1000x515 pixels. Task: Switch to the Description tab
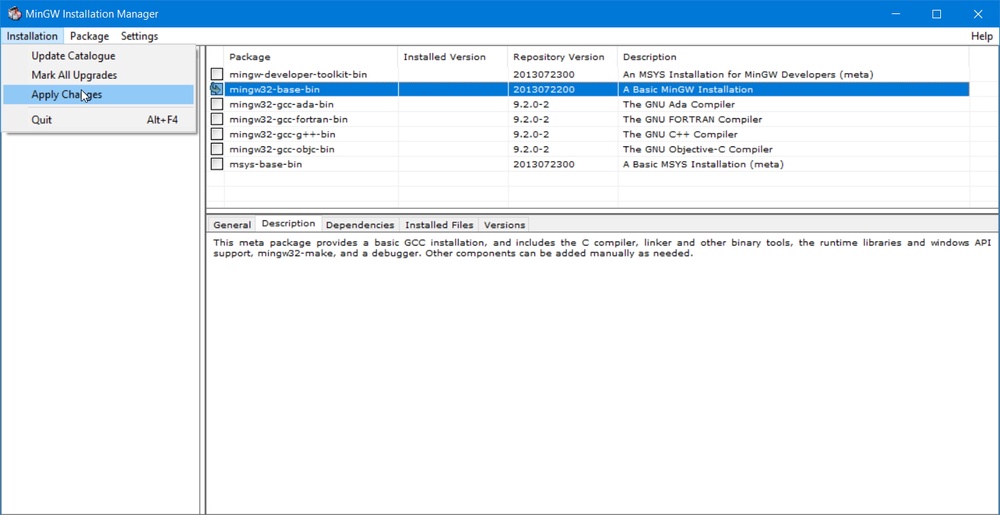pos(288,224)
